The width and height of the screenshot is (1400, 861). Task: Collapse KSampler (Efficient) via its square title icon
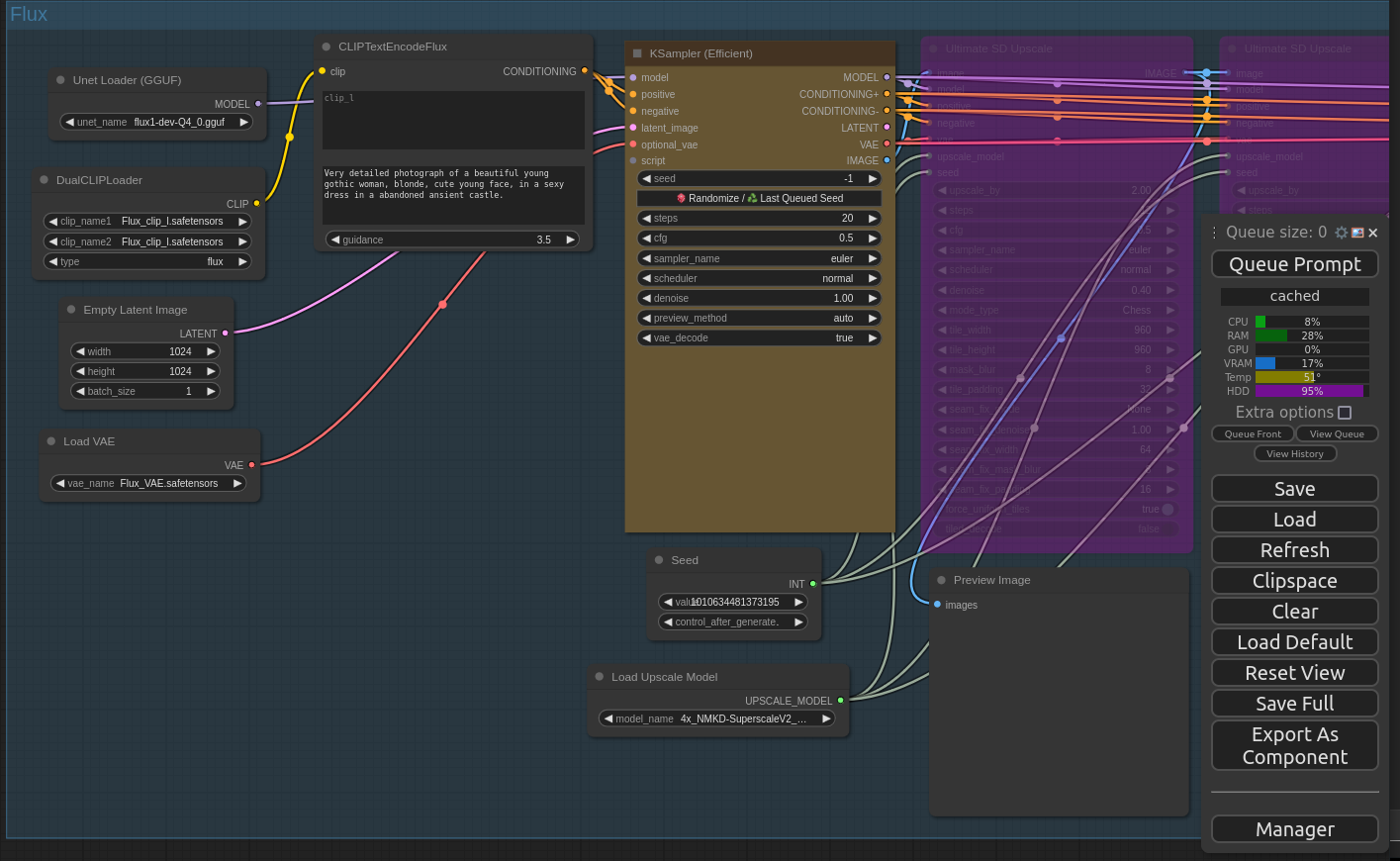(637, 53)
